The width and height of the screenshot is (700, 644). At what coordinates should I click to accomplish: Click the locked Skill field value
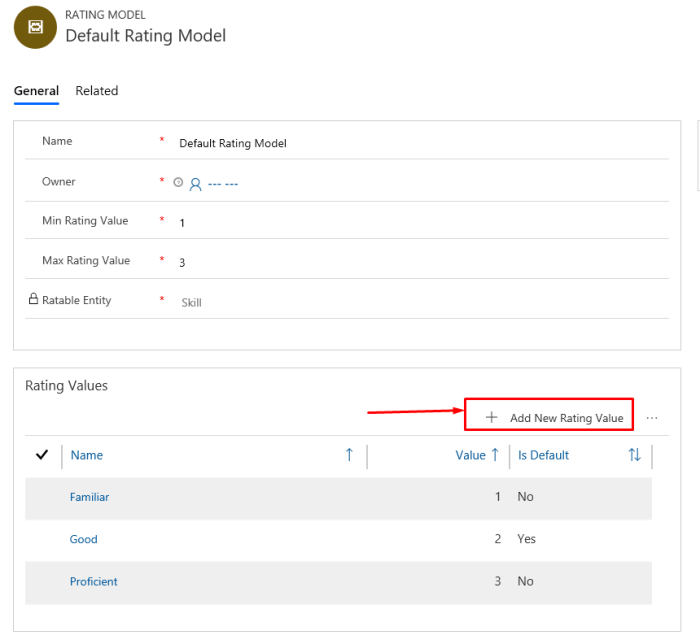pyautogui.click(x=192, y=303)
